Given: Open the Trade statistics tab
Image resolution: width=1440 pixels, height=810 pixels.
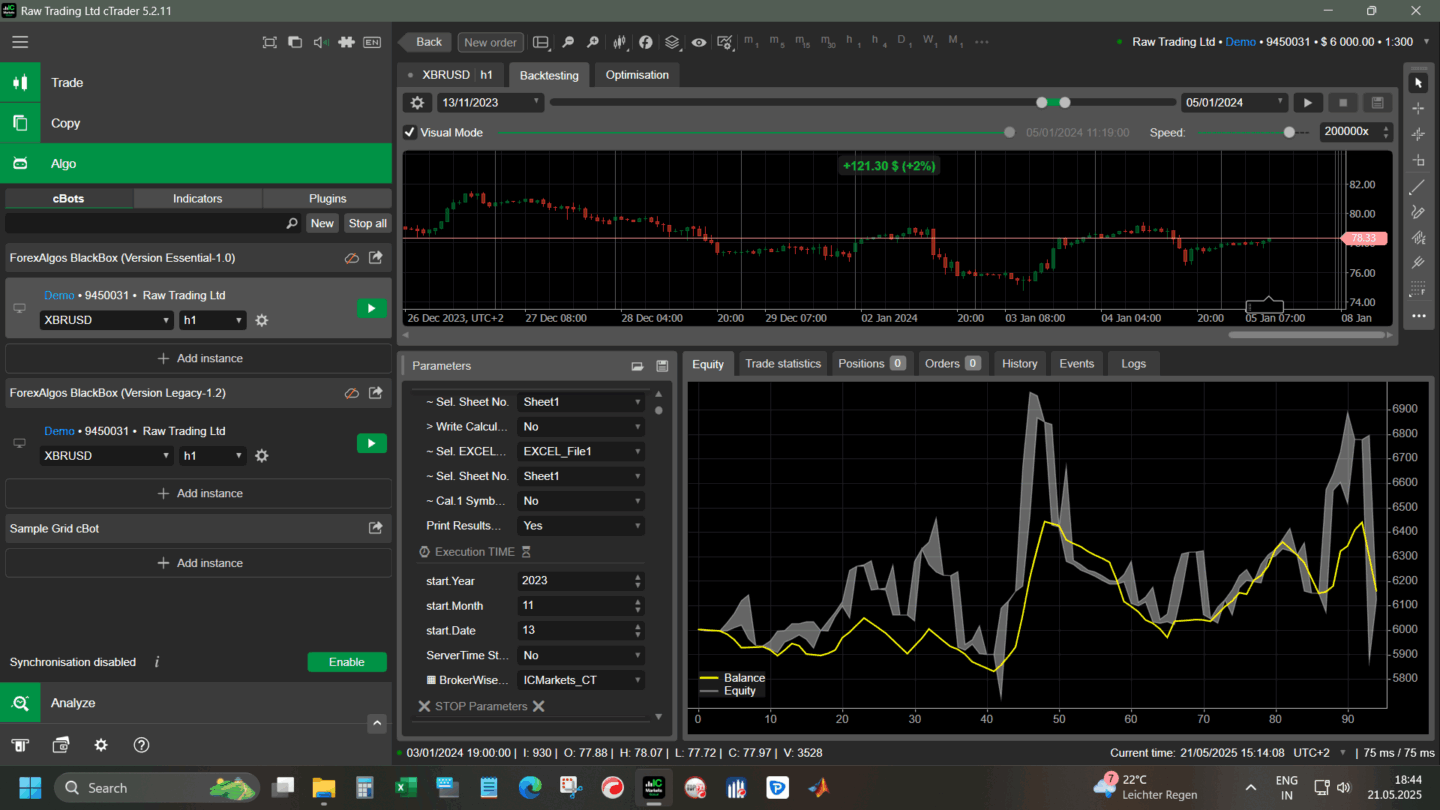Looking at the screenshot, I should 782,364.
